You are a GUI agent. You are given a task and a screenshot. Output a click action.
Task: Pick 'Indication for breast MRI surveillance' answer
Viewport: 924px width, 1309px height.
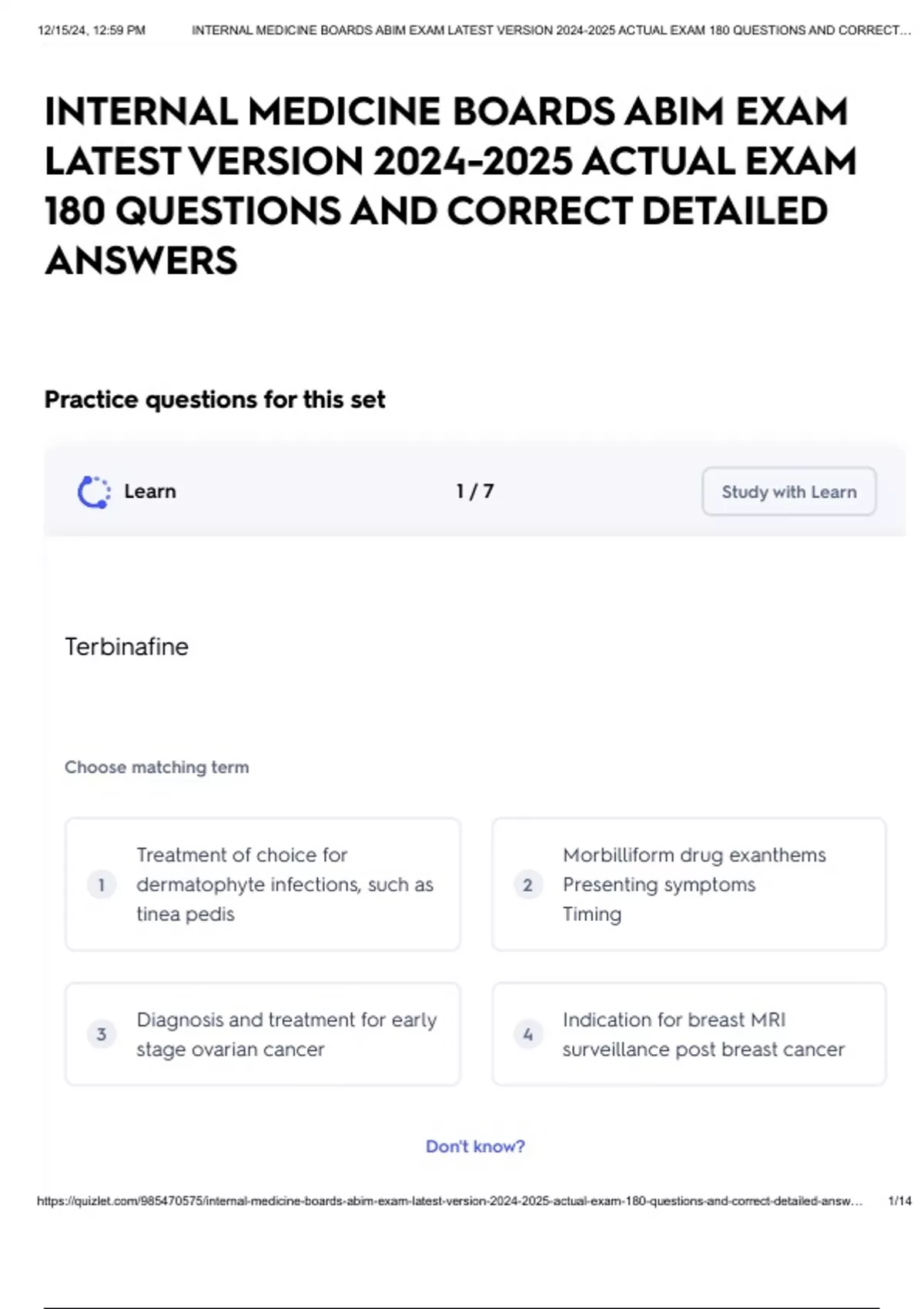689,1034
